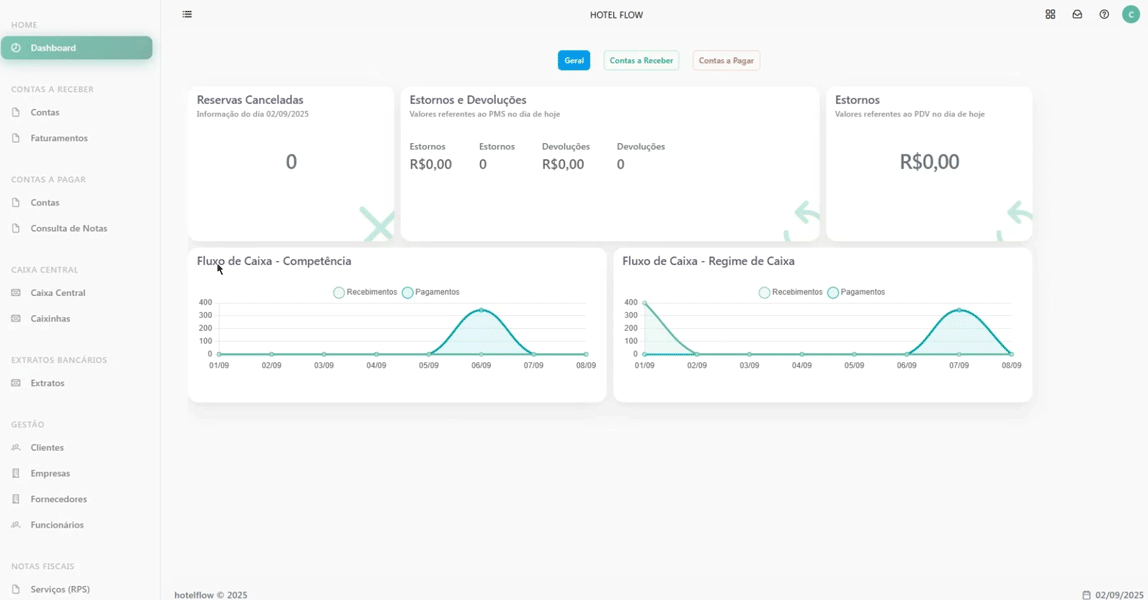This screenshot has height=600, width=1148.
Task: Click the 01/09 point at 400 in Regime de Caixa chart
Action: tap(644, 303)
